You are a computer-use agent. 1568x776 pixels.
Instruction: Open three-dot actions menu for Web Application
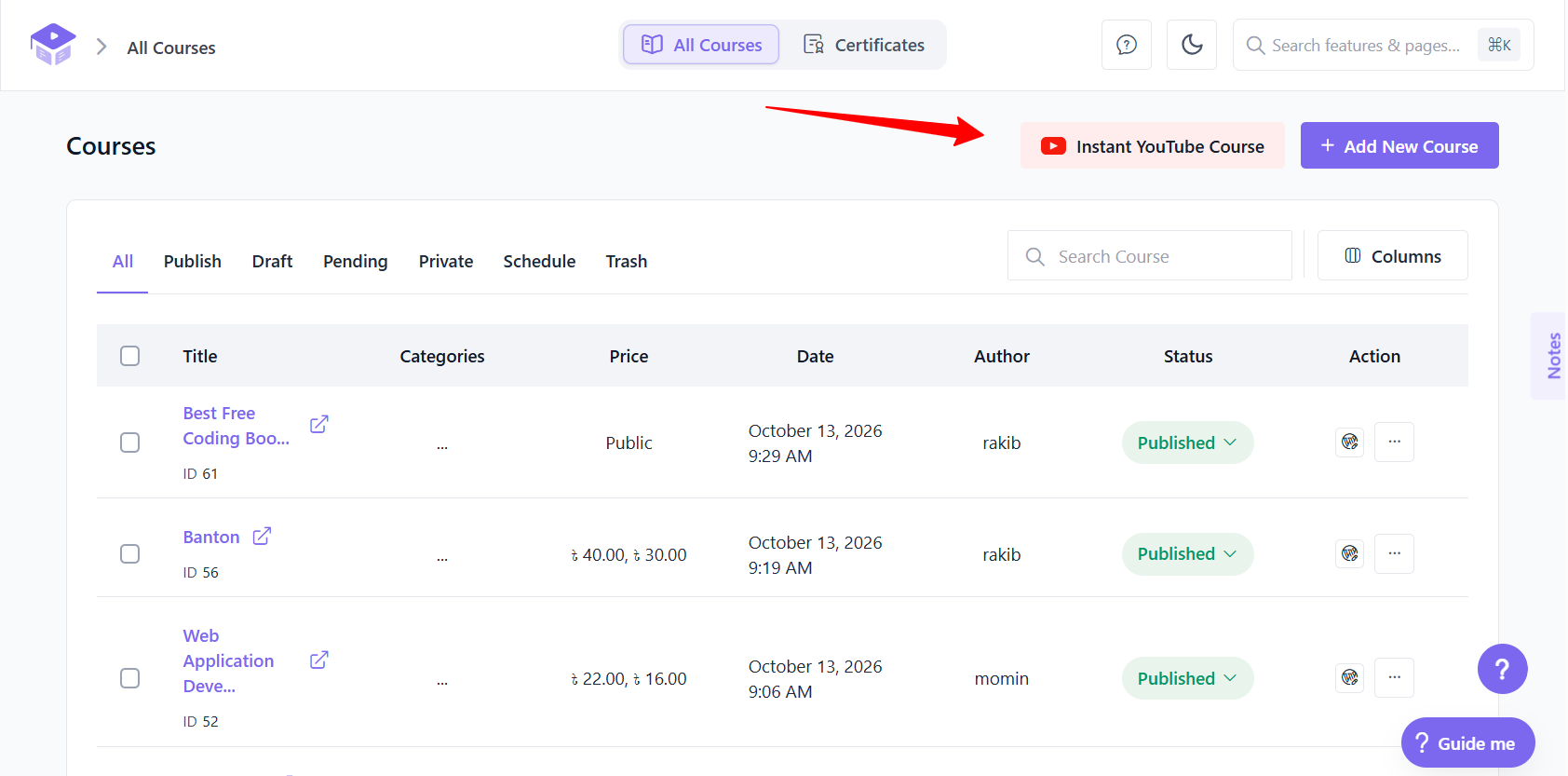[1394, 677]
